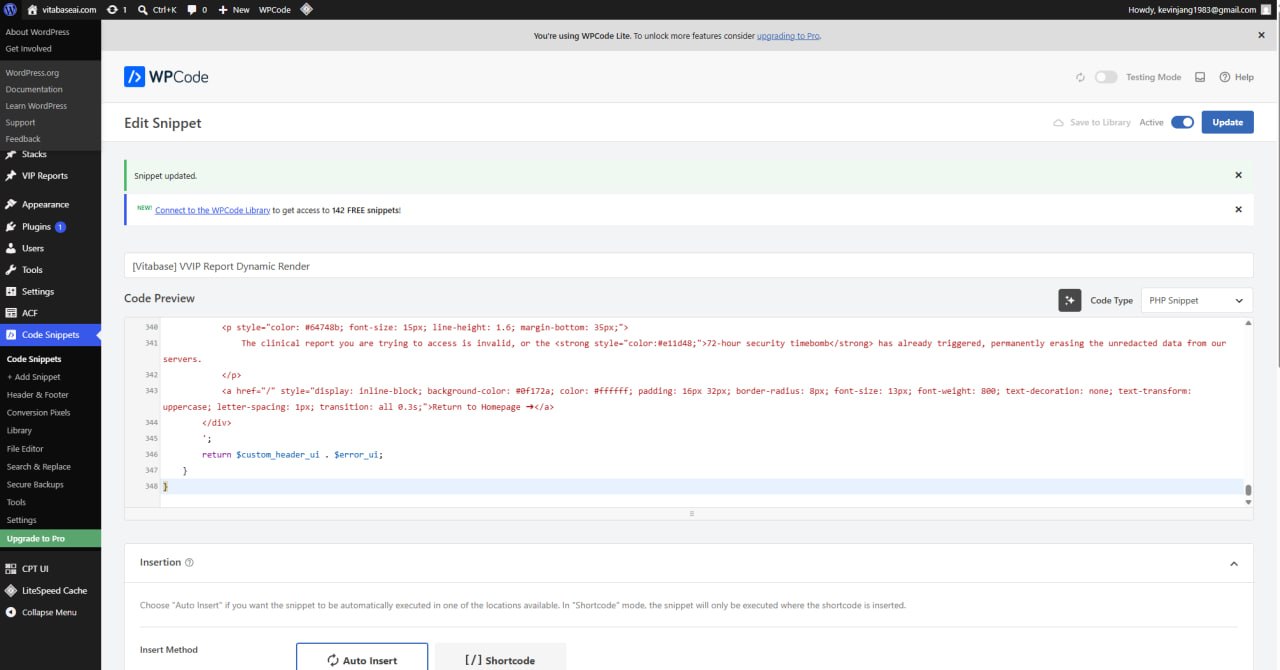Click + Add Snippet submenu entry
Image resolution: width=1280 pixels, height=670 pixels.
pos(34,377)
